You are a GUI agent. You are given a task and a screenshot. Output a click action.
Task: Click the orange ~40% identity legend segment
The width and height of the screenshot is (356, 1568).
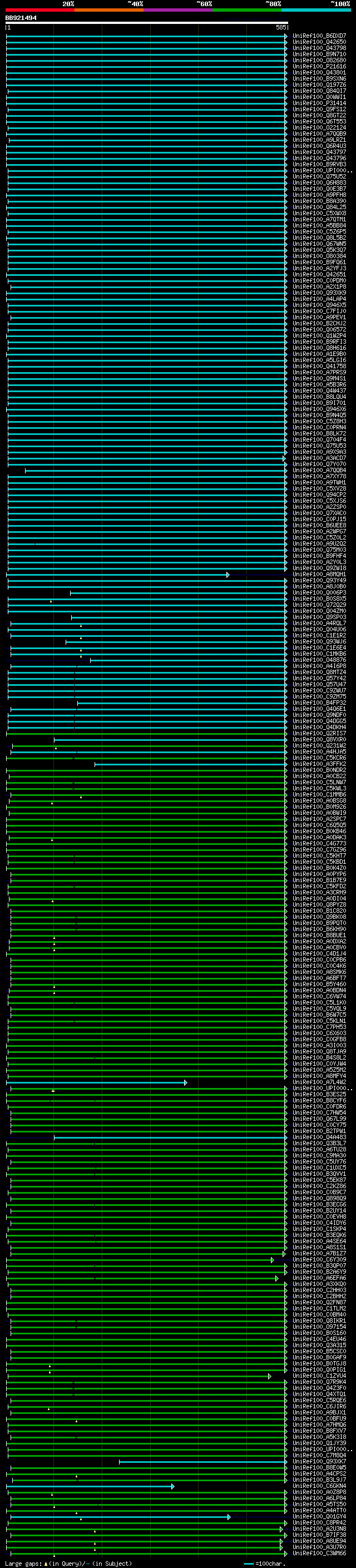pyautogui.click(x=109, y=10)
